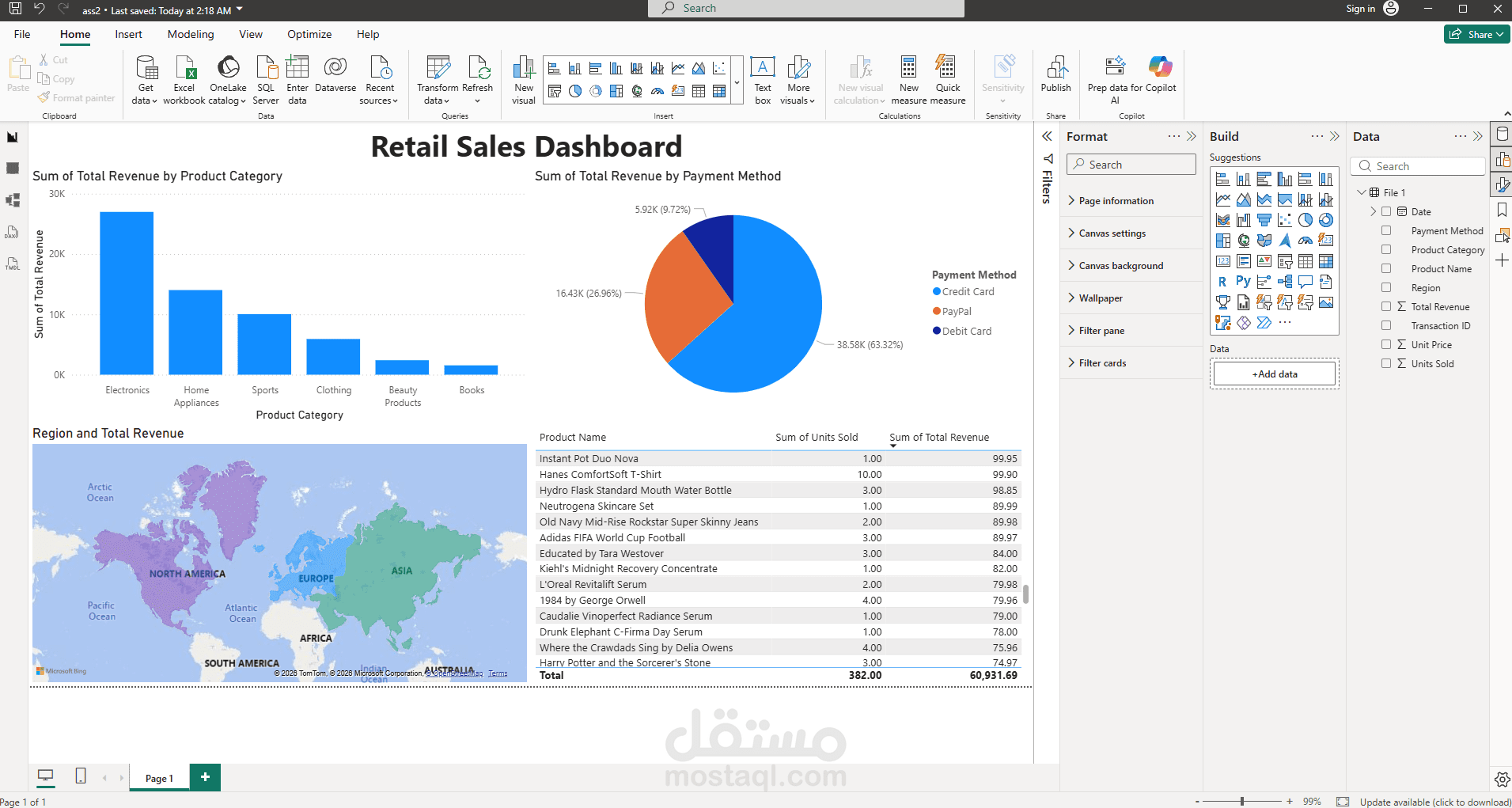Open the SQL Server connector
This screenshot has width=1512, height=808.
[x=266, y=79]
